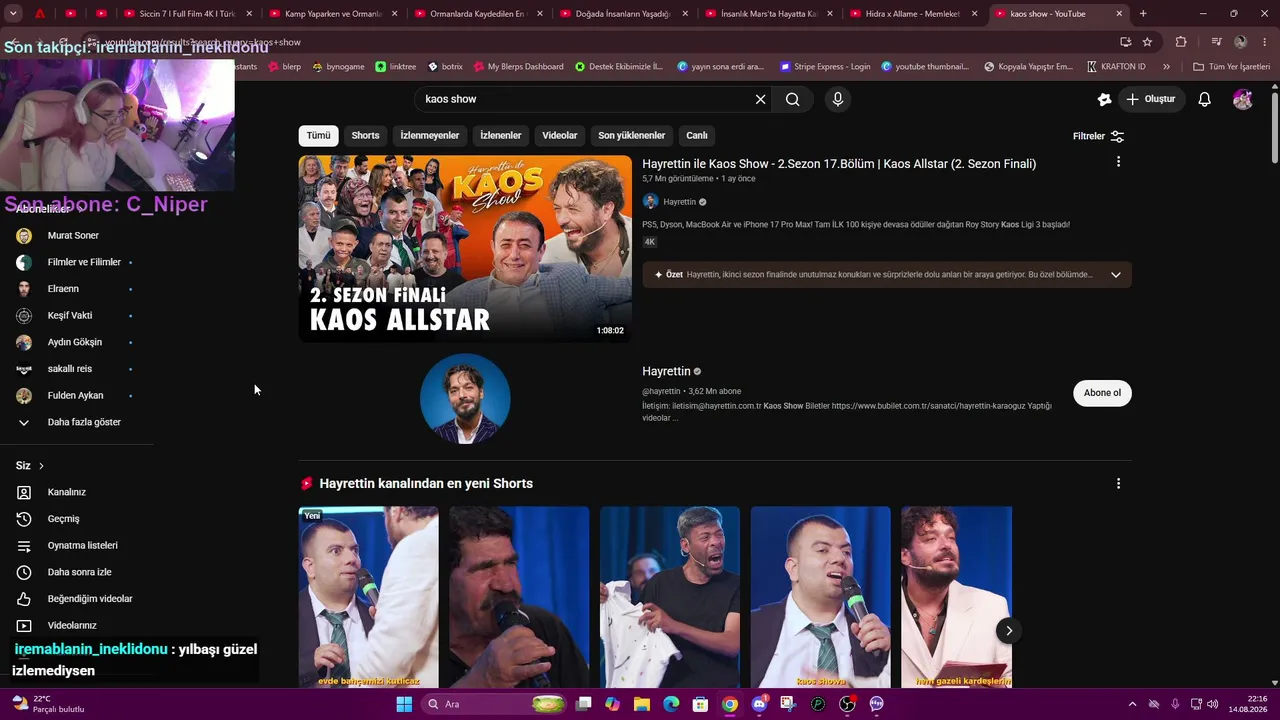Open sakallı reis subscription channel
Screen dimensions: 1280x720
pos(70,369)
